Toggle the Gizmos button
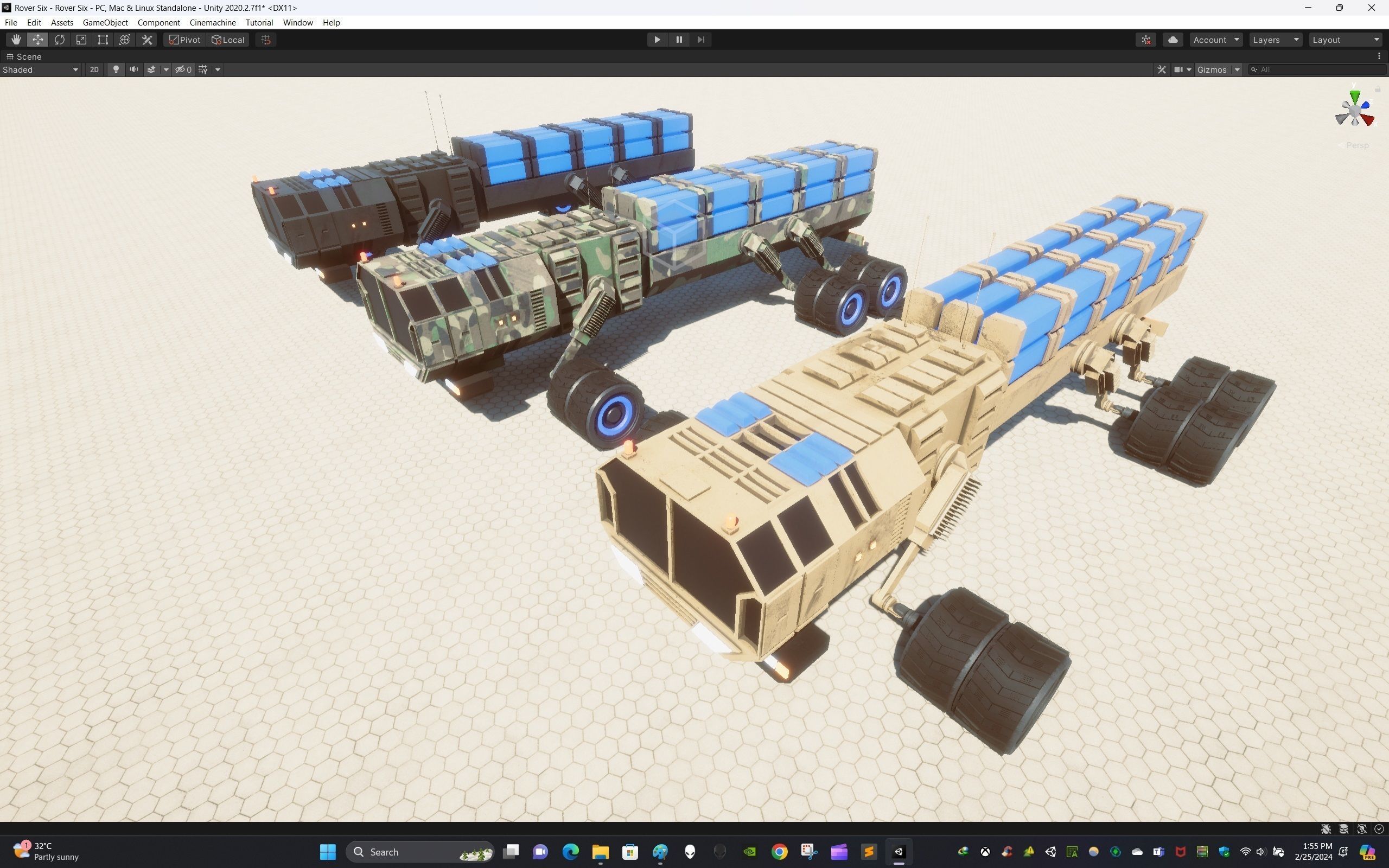Screen dimensions: 1389x868 coord(1212,69)
